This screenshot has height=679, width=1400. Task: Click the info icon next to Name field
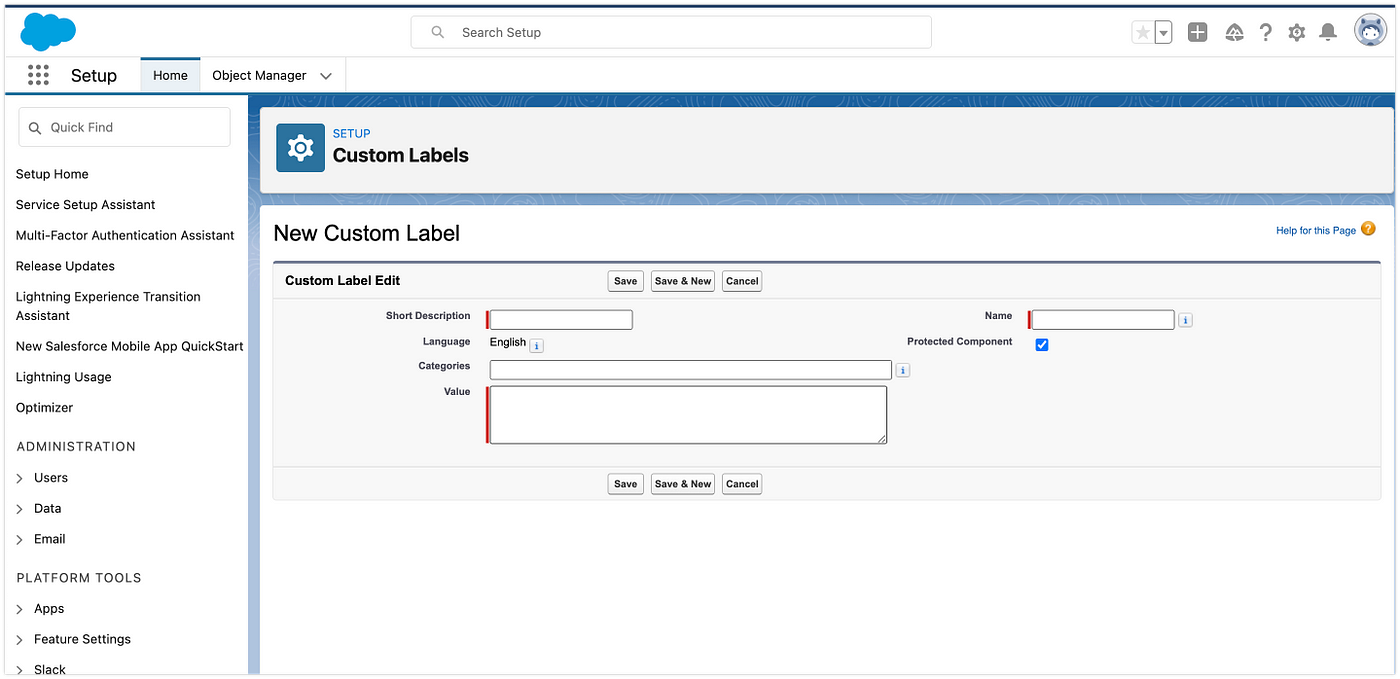point(1186,320)
